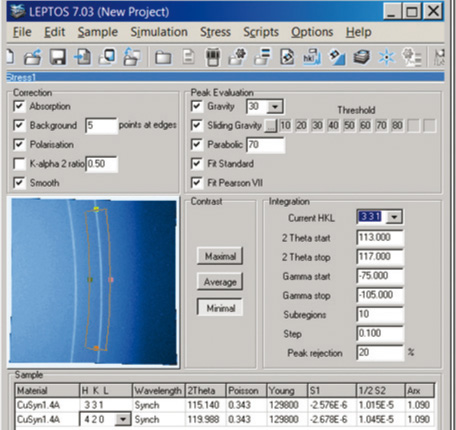This screenshot has width=456, height=430.
Task: Select the Stress1 title bar
Action: tap(225, 77)
